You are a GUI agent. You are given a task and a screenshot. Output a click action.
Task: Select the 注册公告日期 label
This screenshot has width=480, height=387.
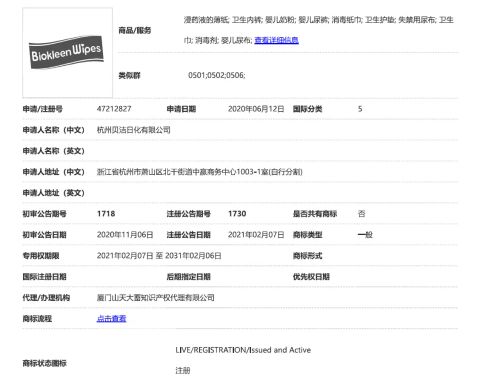tap(189, 235)
